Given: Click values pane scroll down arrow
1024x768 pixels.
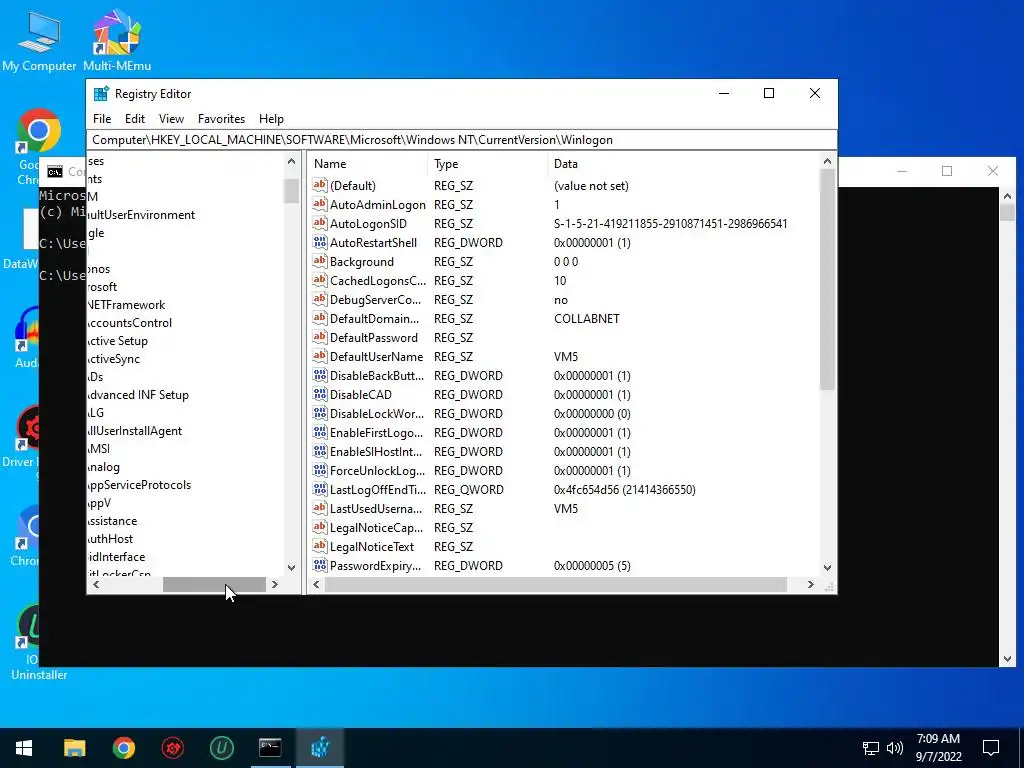Looking at the screenshot, I should (x=827, y=568).
